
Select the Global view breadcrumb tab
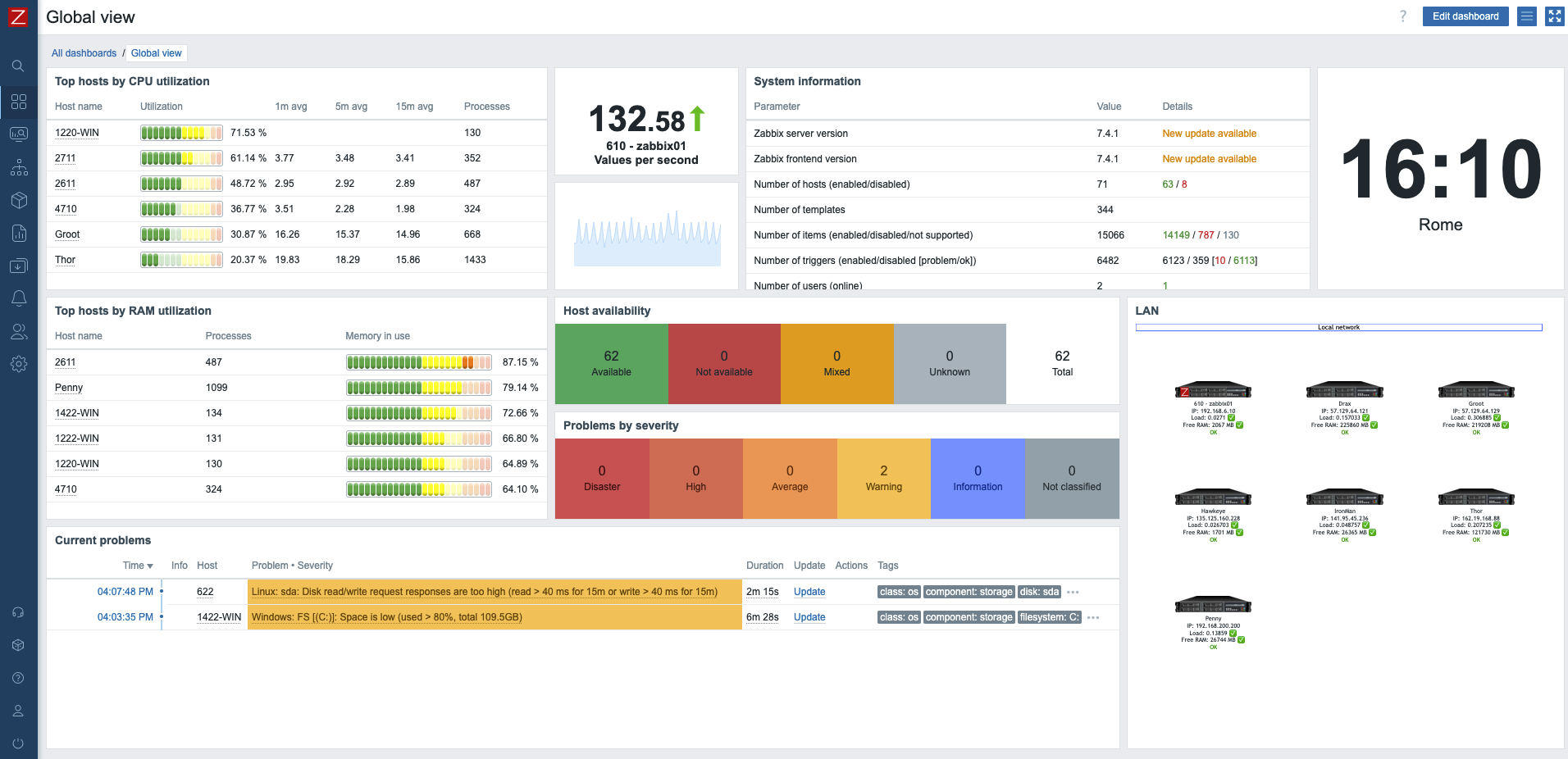(x=156, y=53)
